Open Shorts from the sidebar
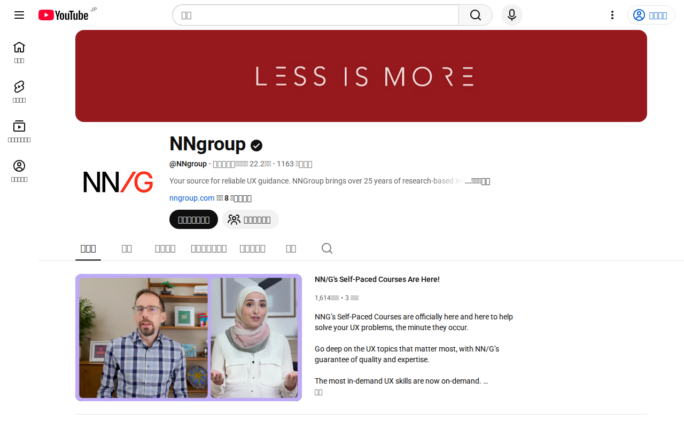This screenshot has height=428, width=684. pyautogui.click(x=19, y=91)
